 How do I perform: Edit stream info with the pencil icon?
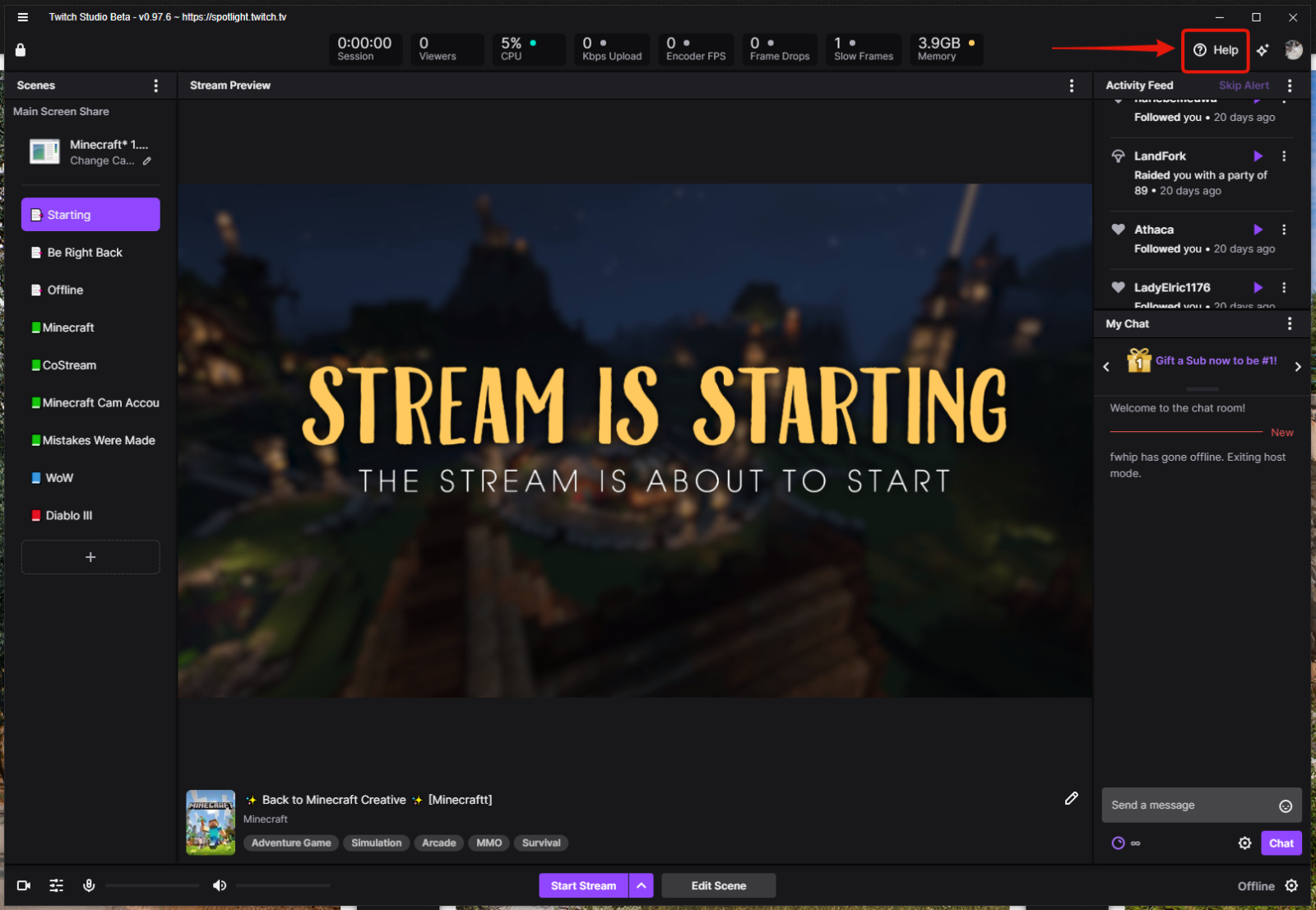point(1071,798)
